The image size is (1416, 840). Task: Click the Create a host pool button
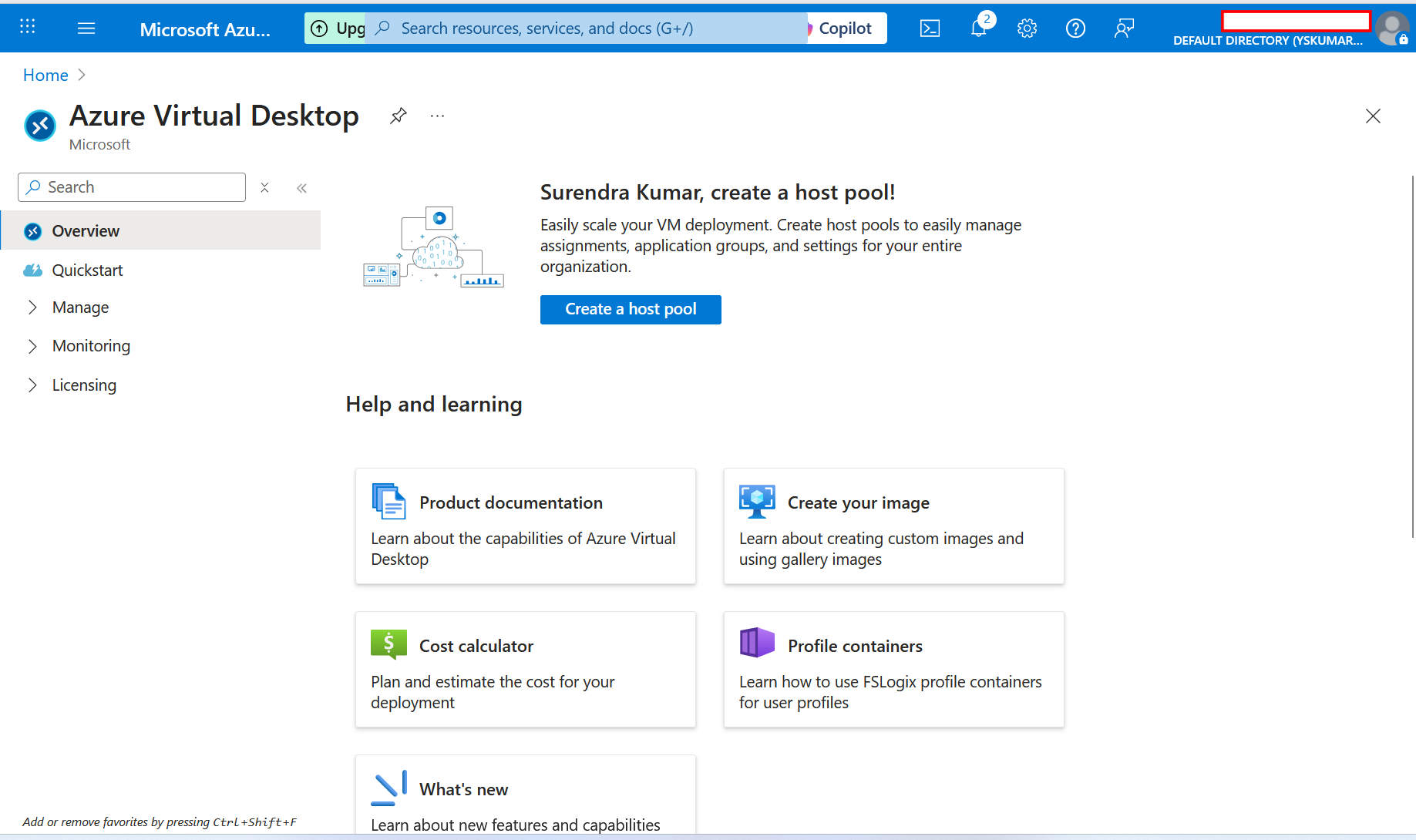pyautogui.click(x=631, y=309)
